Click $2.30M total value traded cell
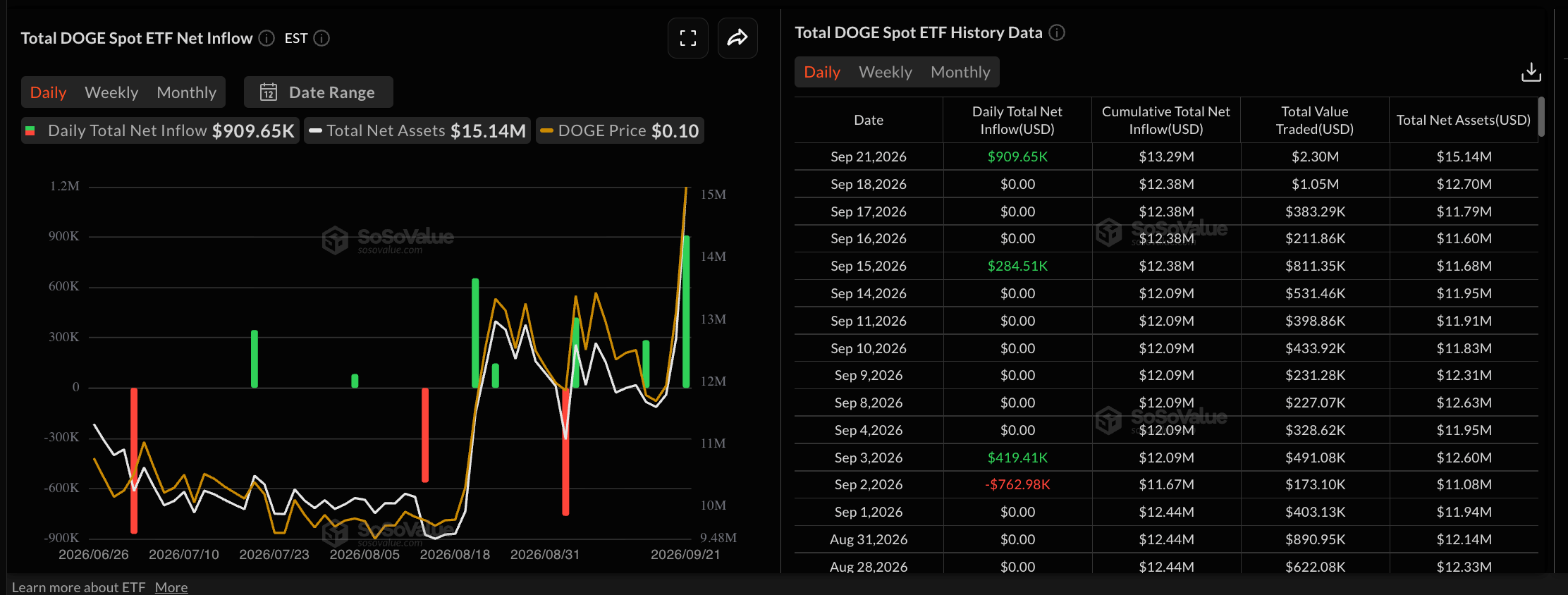Image resolution: width=1568 pixels, height=595 pixels. [x=1315, y=157]
